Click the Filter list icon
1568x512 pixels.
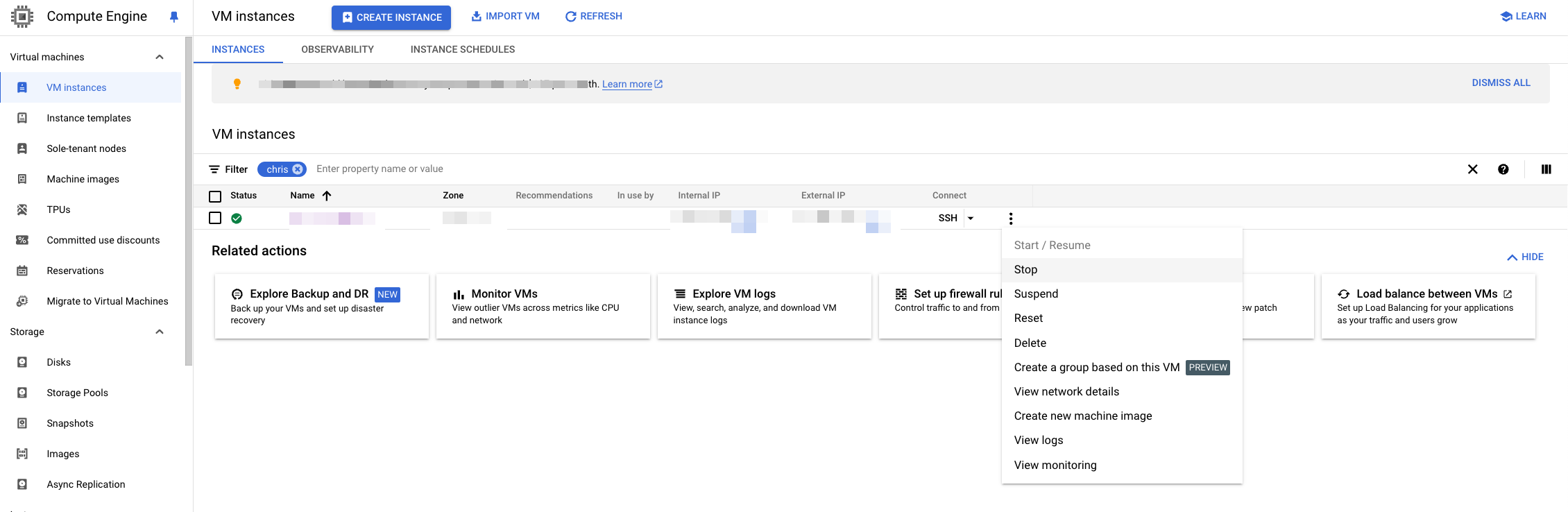[x=214, y=169]
